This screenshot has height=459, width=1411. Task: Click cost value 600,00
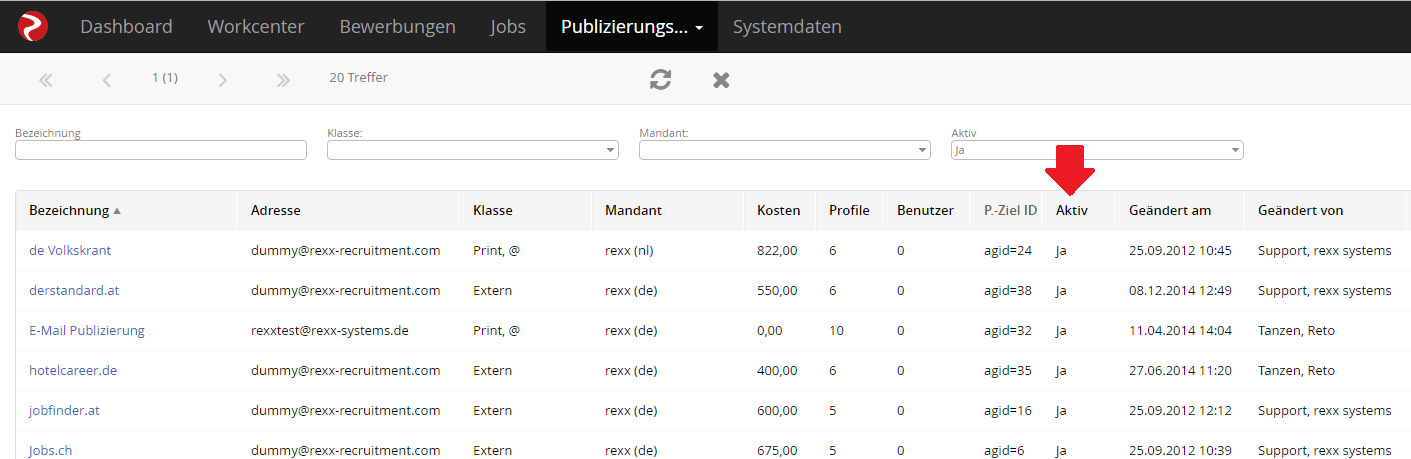click(x=777, y=410)
